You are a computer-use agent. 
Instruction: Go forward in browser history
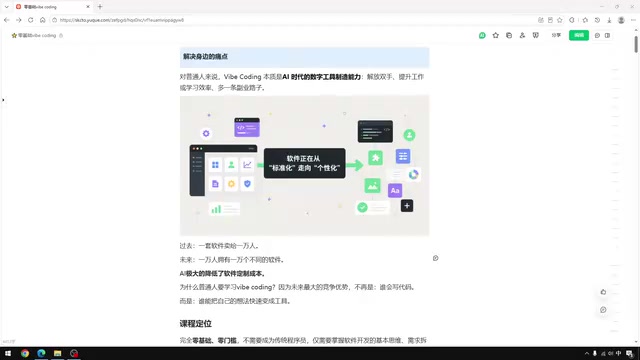click(19, 20)
